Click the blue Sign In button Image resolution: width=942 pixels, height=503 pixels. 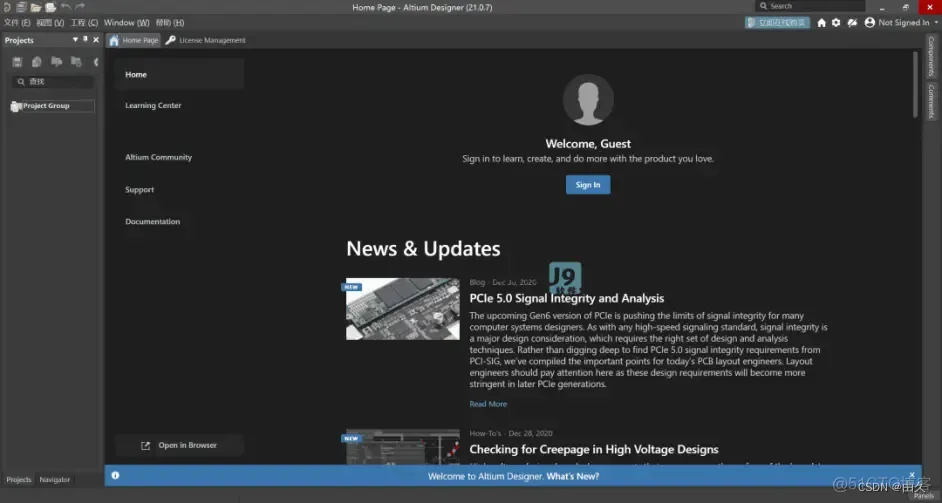pos(588,185)
